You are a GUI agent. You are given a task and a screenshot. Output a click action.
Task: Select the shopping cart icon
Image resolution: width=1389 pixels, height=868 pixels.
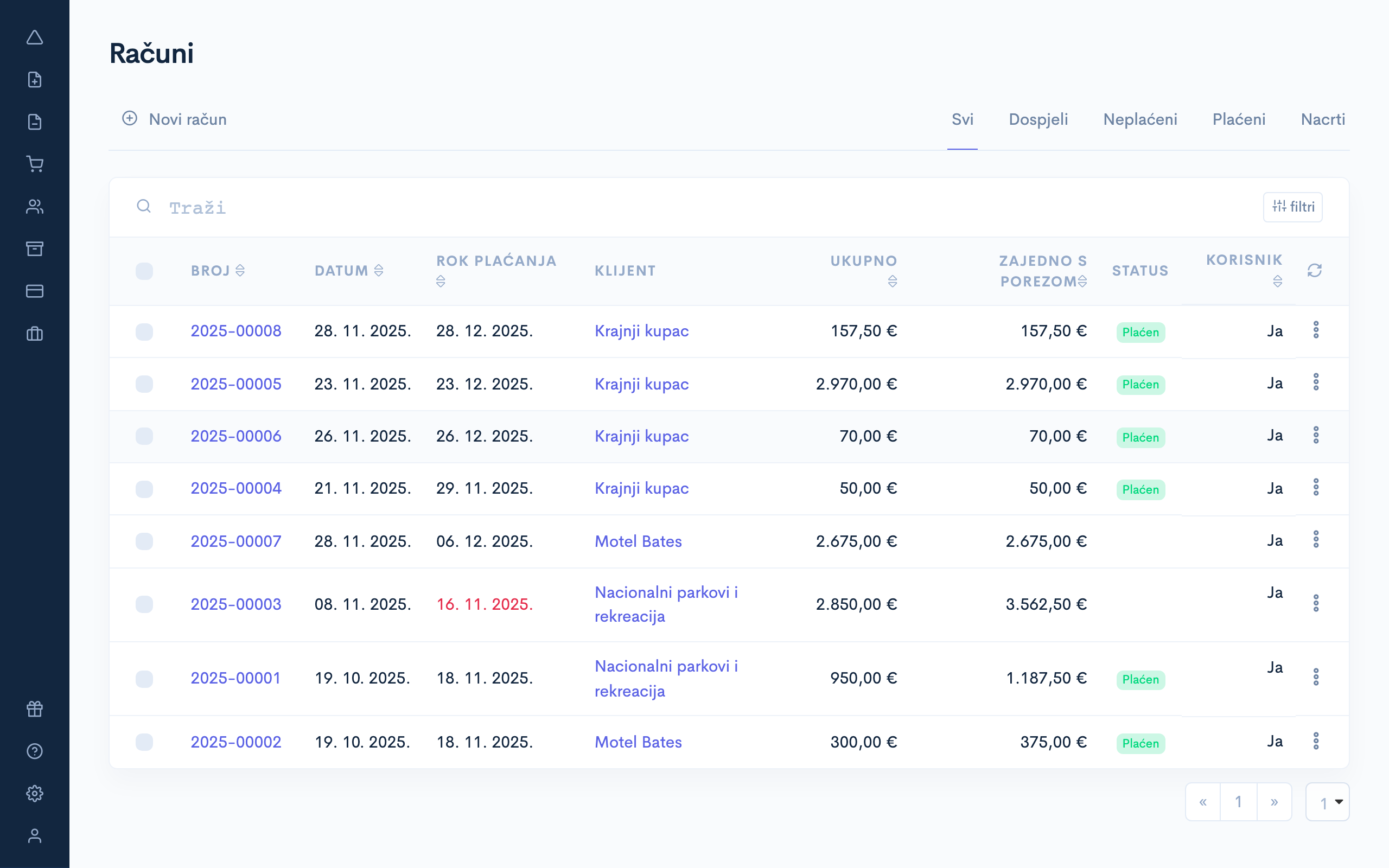[35, 164]
